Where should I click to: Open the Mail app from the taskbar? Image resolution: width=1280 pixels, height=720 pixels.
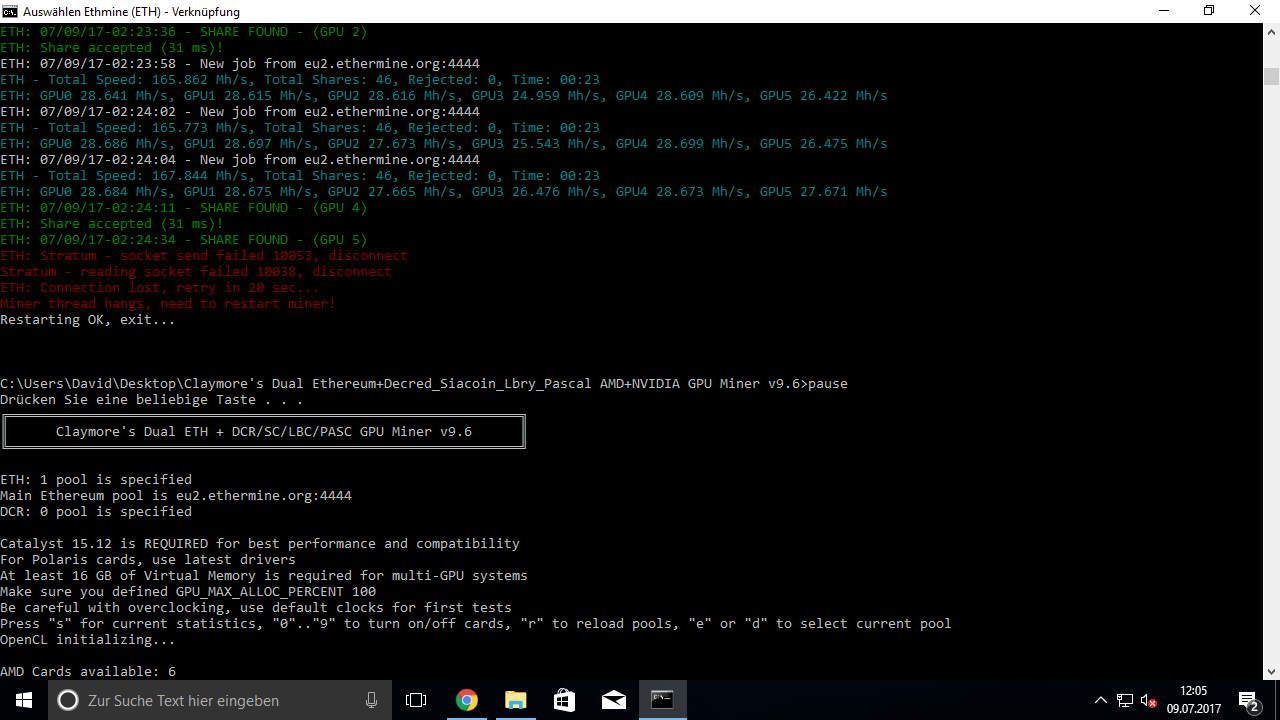tap(613, 700)
